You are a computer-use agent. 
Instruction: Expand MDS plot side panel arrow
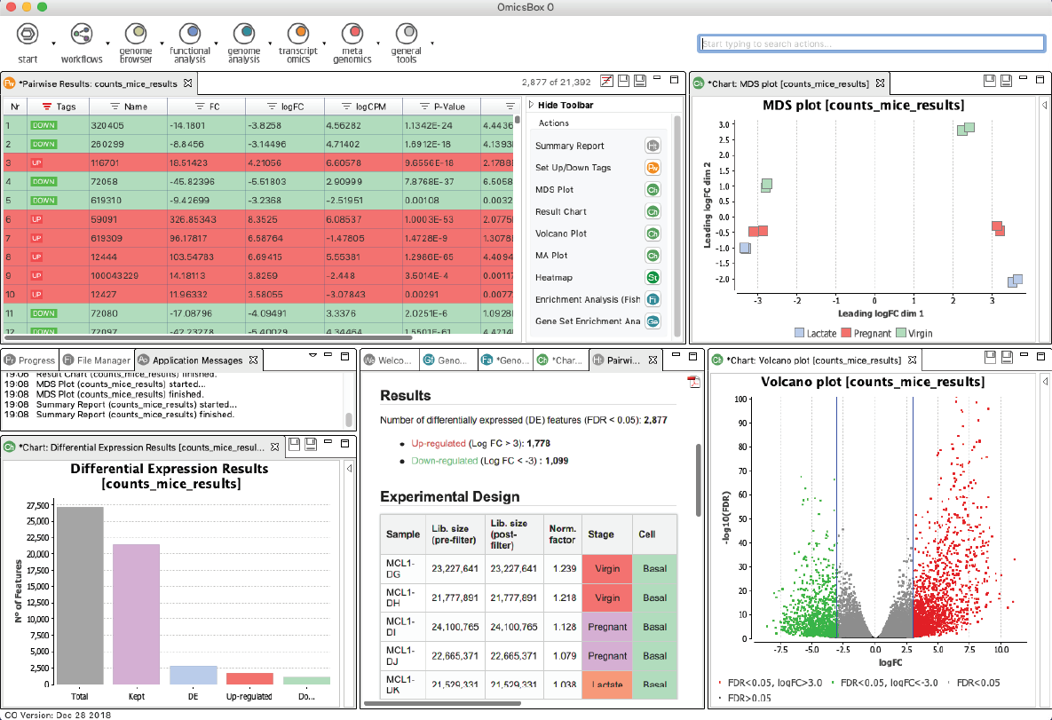(1045, 105)
